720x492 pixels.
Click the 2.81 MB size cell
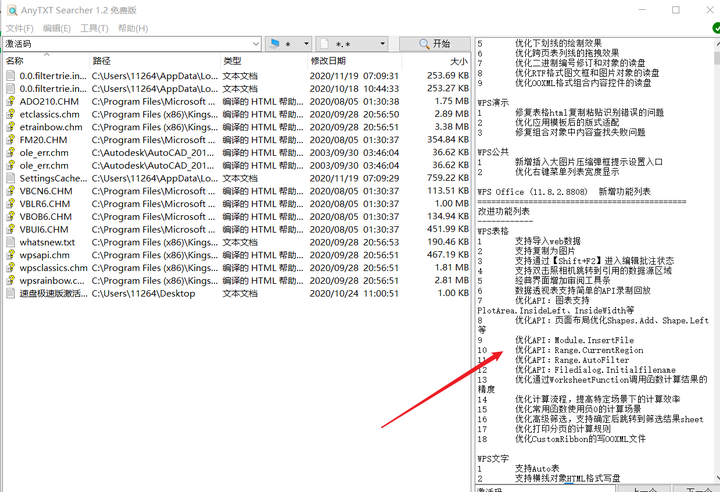[452, 280]
